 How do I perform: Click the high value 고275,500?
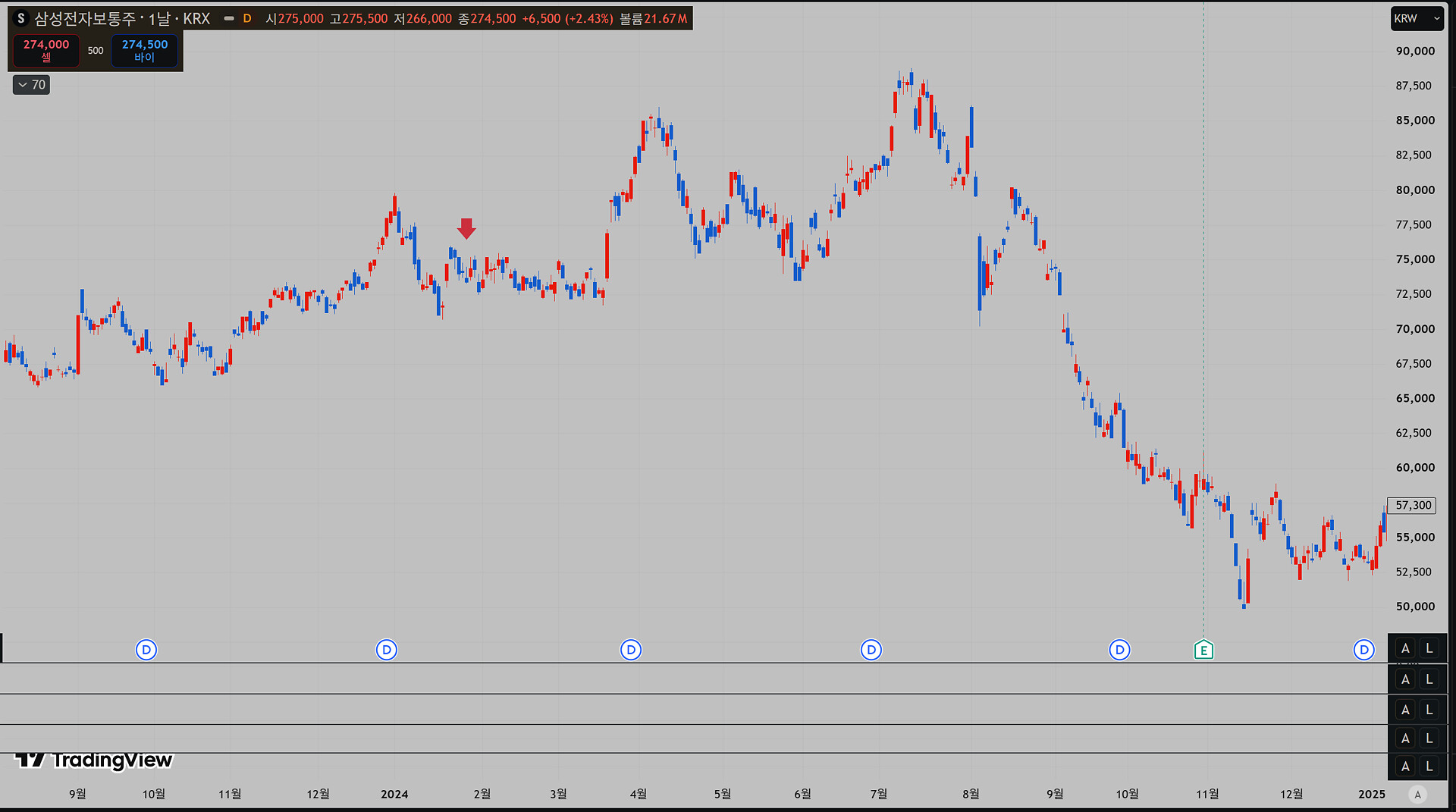[x=359, y=18]
